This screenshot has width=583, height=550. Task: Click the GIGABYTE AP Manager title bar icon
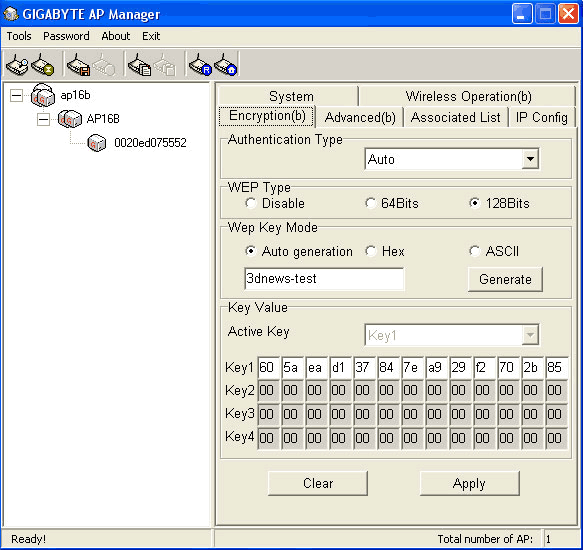10,14
